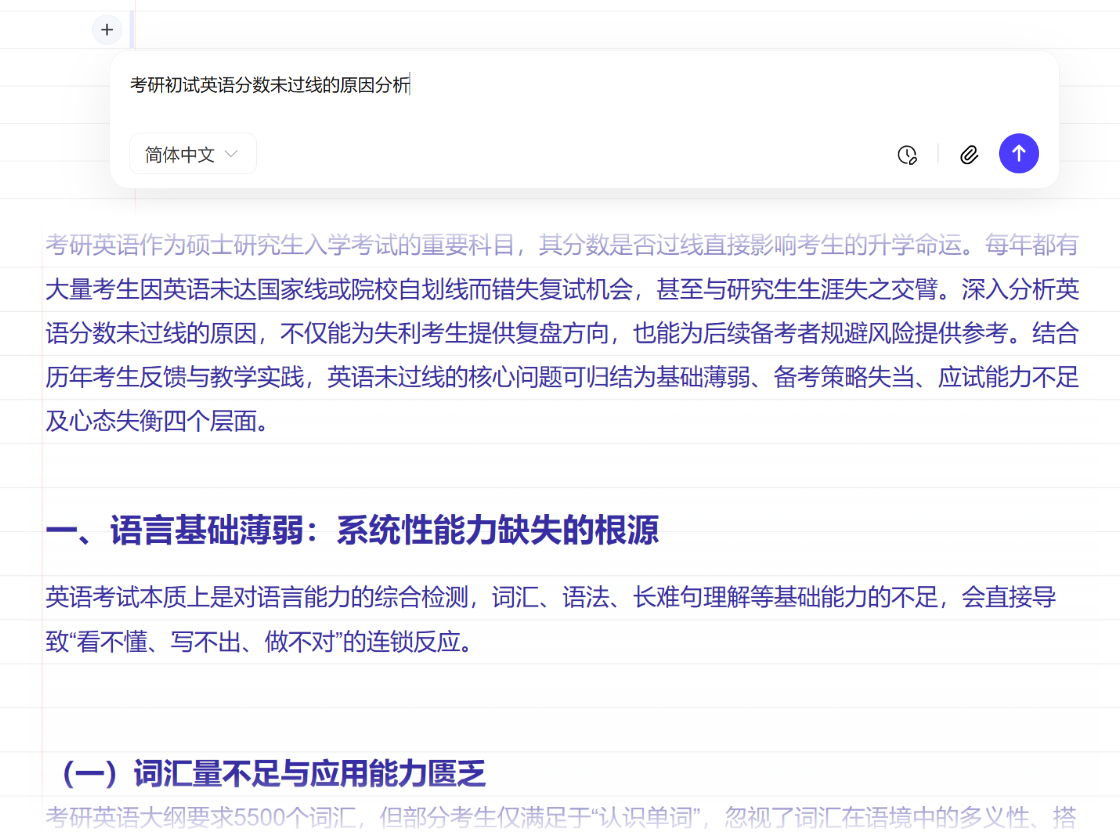Click the line starting 大量考生因英语未达国家线
This screenshot has height=840, width=1120.
coord(560,290)
